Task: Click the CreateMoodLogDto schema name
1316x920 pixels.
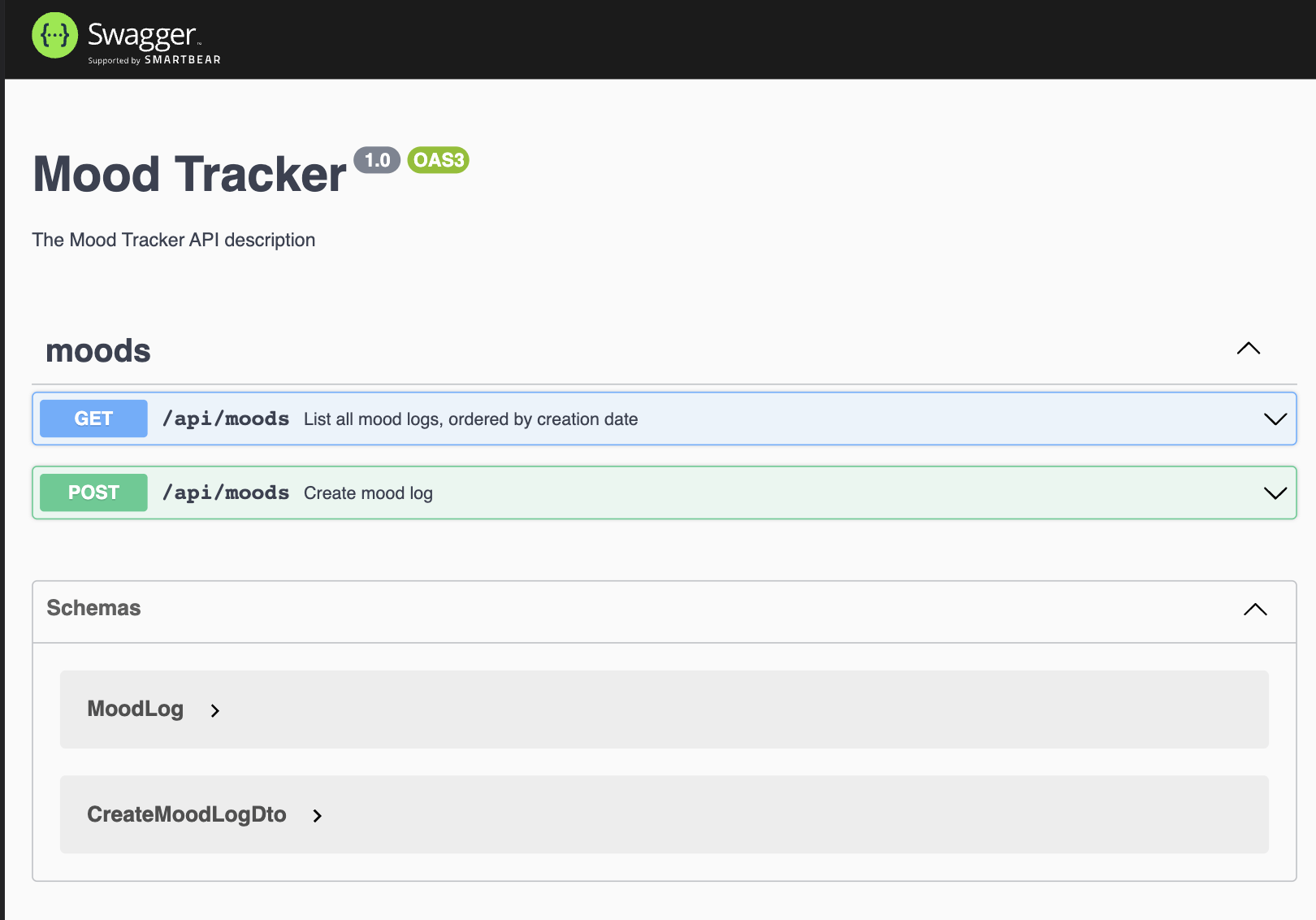Action: 186,814
